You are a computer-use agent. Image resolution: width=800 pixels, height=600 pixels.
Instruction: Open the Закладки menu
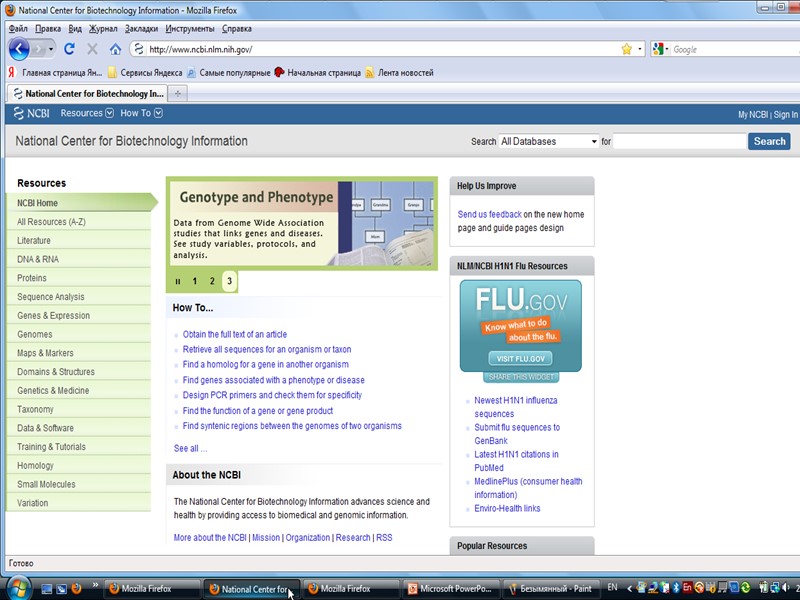141,29
